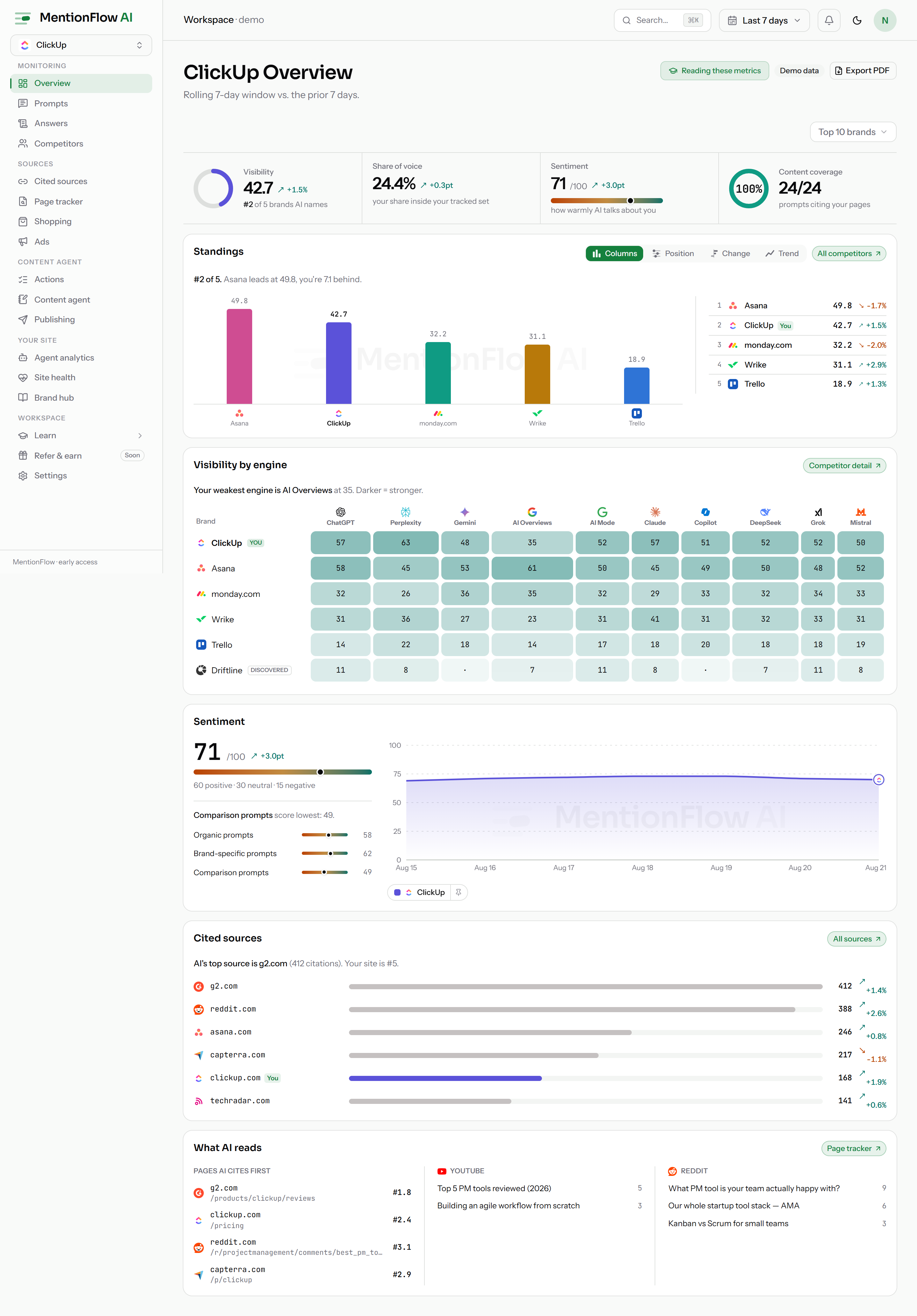Click the Perplexity engine column icon

[x=405, y=512]
